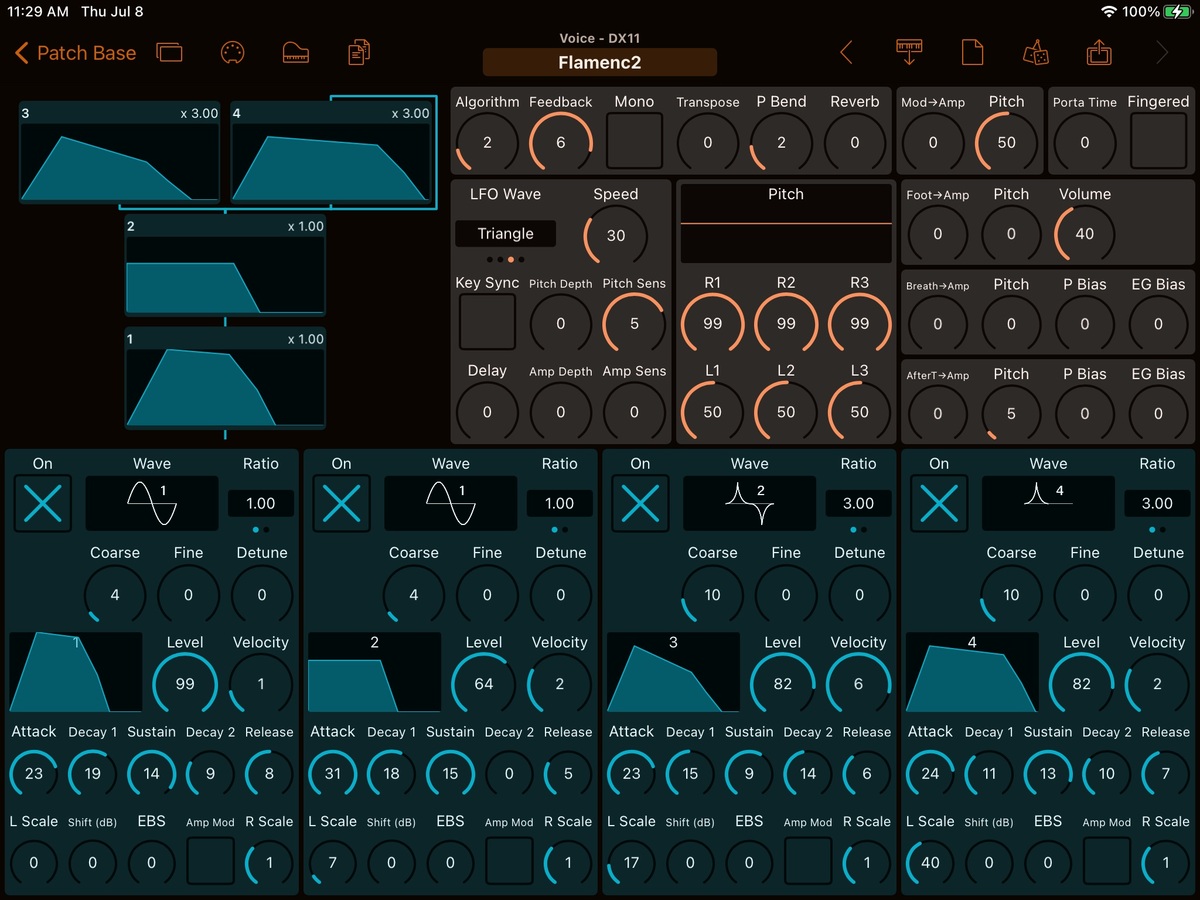Tap operator 1 Sustain knob

[x=151, y=773]
